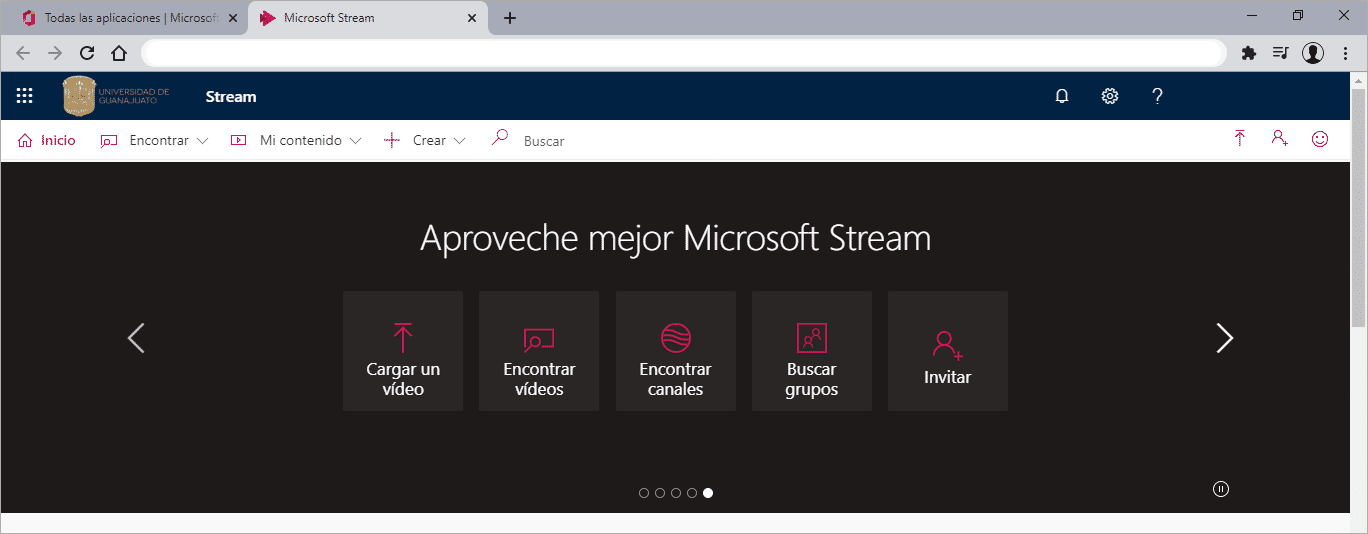Screen dimensions: 1368x534
Task: Click the invite person icon in navigation bar
Action: 1279,139
